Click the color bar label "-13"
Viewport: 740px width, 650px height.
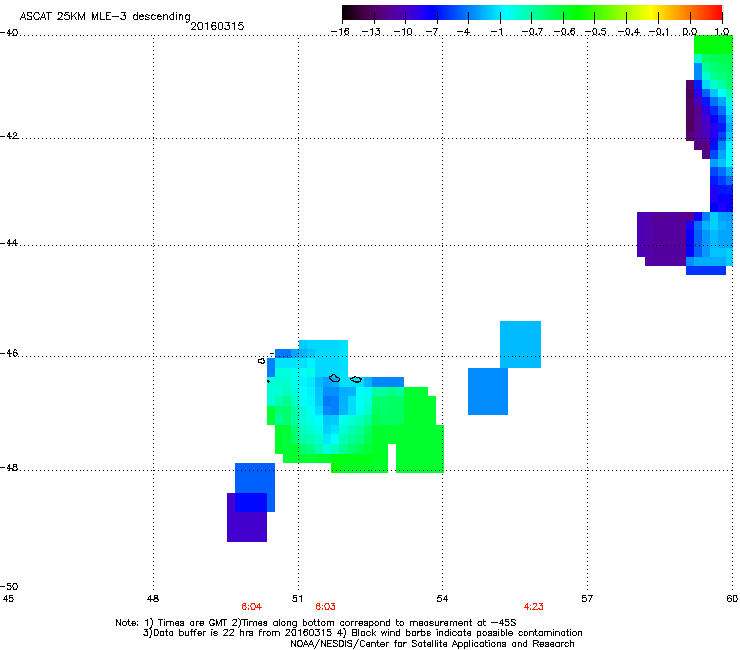(371, 32)
